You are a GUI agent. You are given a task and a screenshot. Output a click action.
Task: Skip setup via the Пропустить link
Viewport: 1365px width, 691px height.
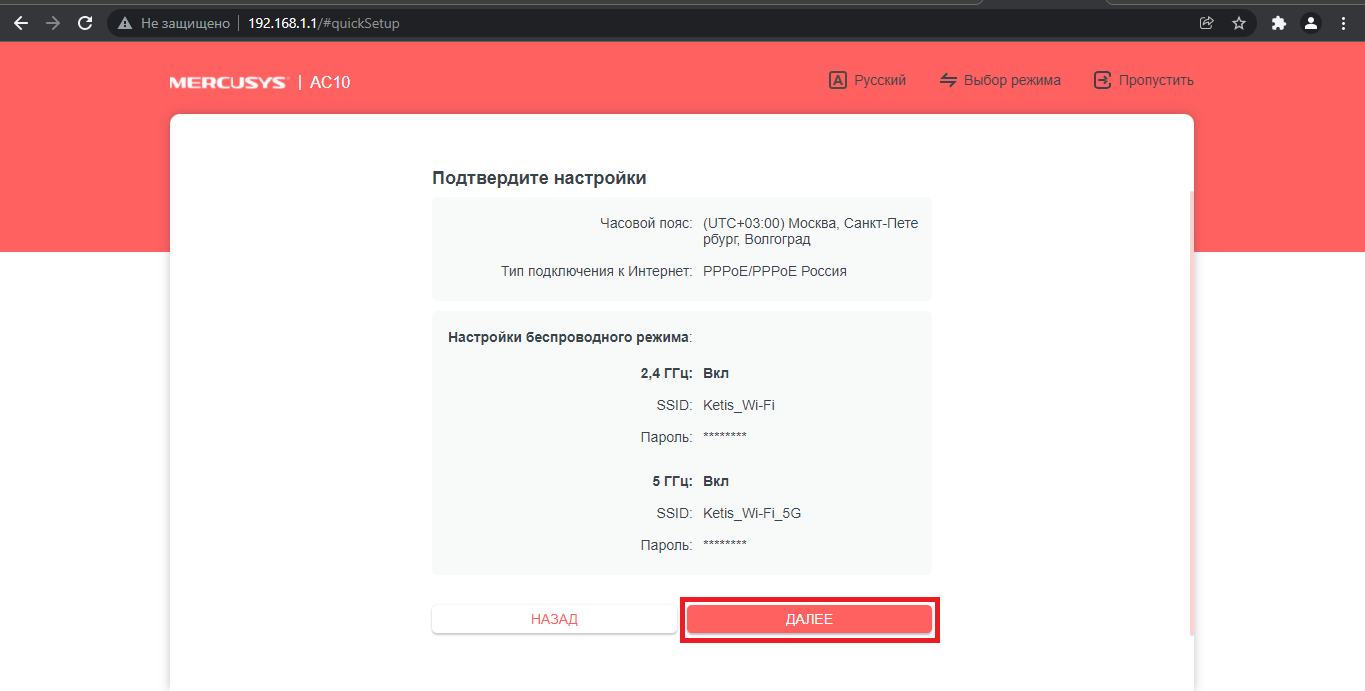coord(1156,80)
